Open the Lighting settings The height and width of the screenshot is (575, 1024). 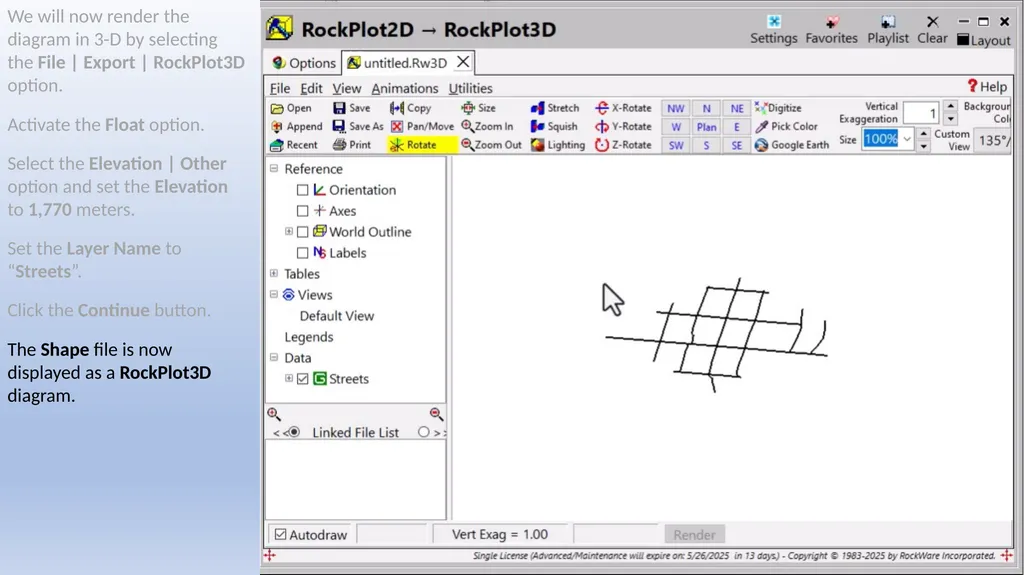pos(558,145)
